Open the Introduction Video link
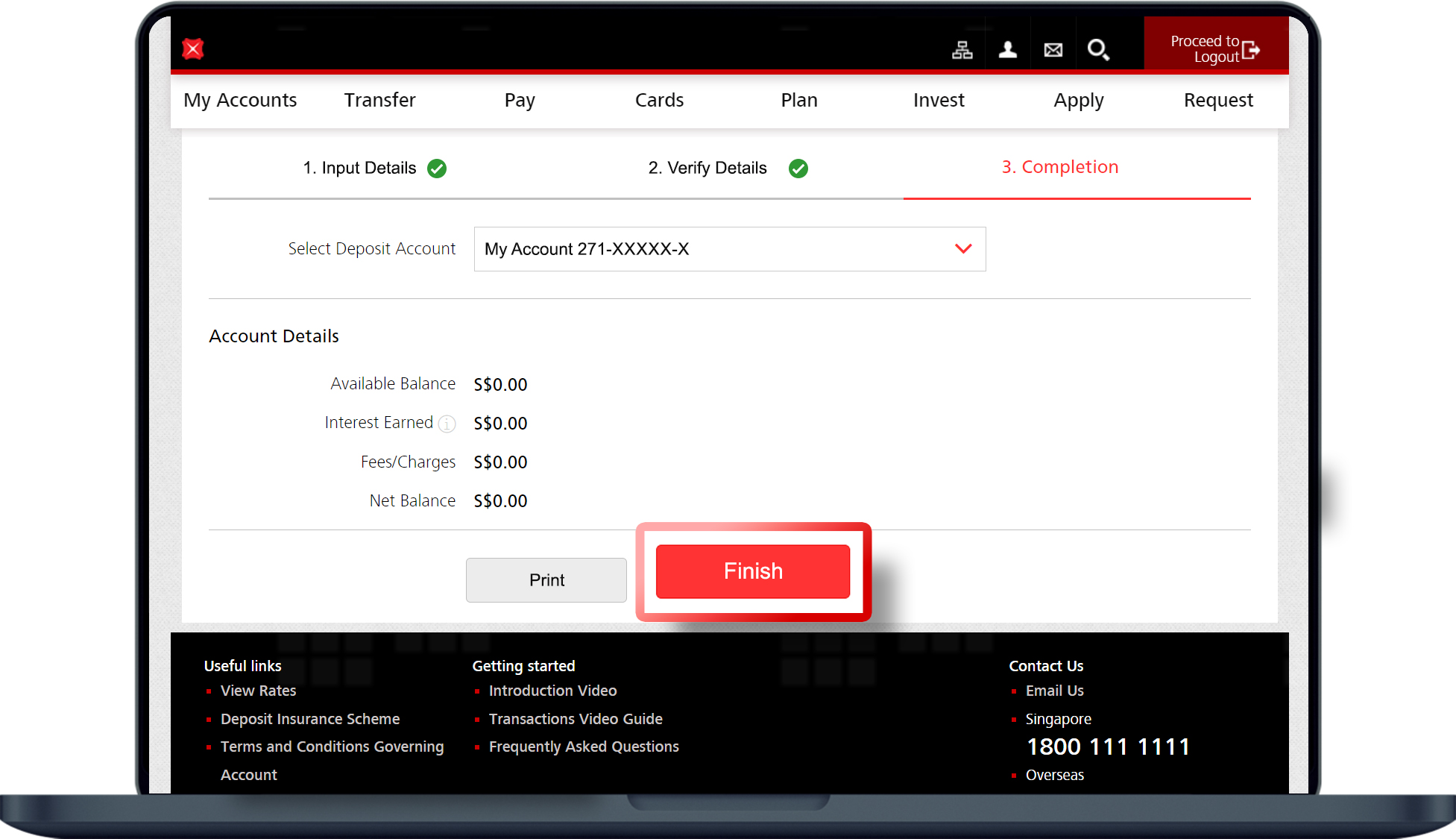Viewport: 1456px width, 839px height. (x=552, y=691)
